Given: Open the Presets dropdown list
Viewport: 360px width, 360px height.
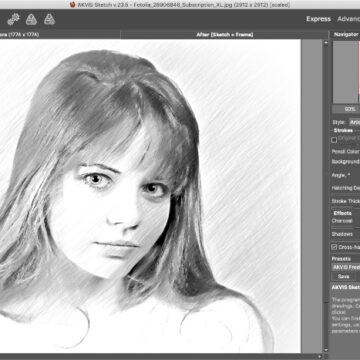Looking at the screenshot, I should pyautogui.click(x=346, y=267).
